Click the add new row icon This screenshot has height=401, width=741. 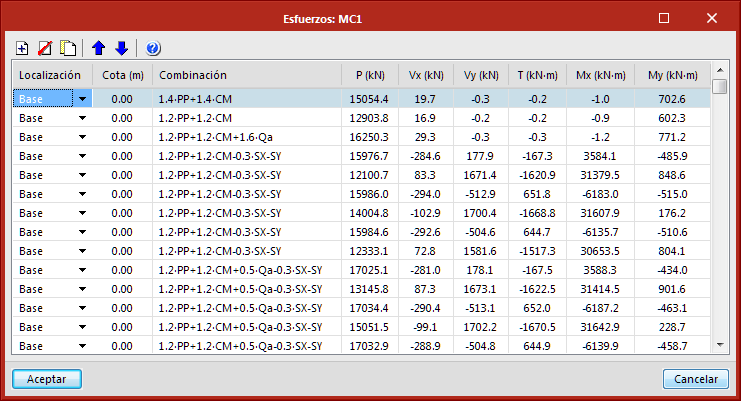(23, 48)
